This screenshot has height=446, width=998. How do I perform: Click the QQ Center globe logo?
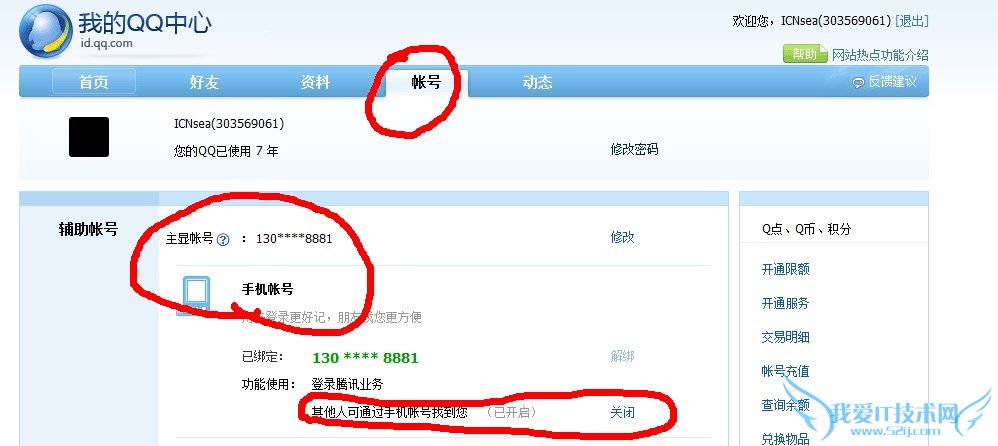[x=46, y=30]
